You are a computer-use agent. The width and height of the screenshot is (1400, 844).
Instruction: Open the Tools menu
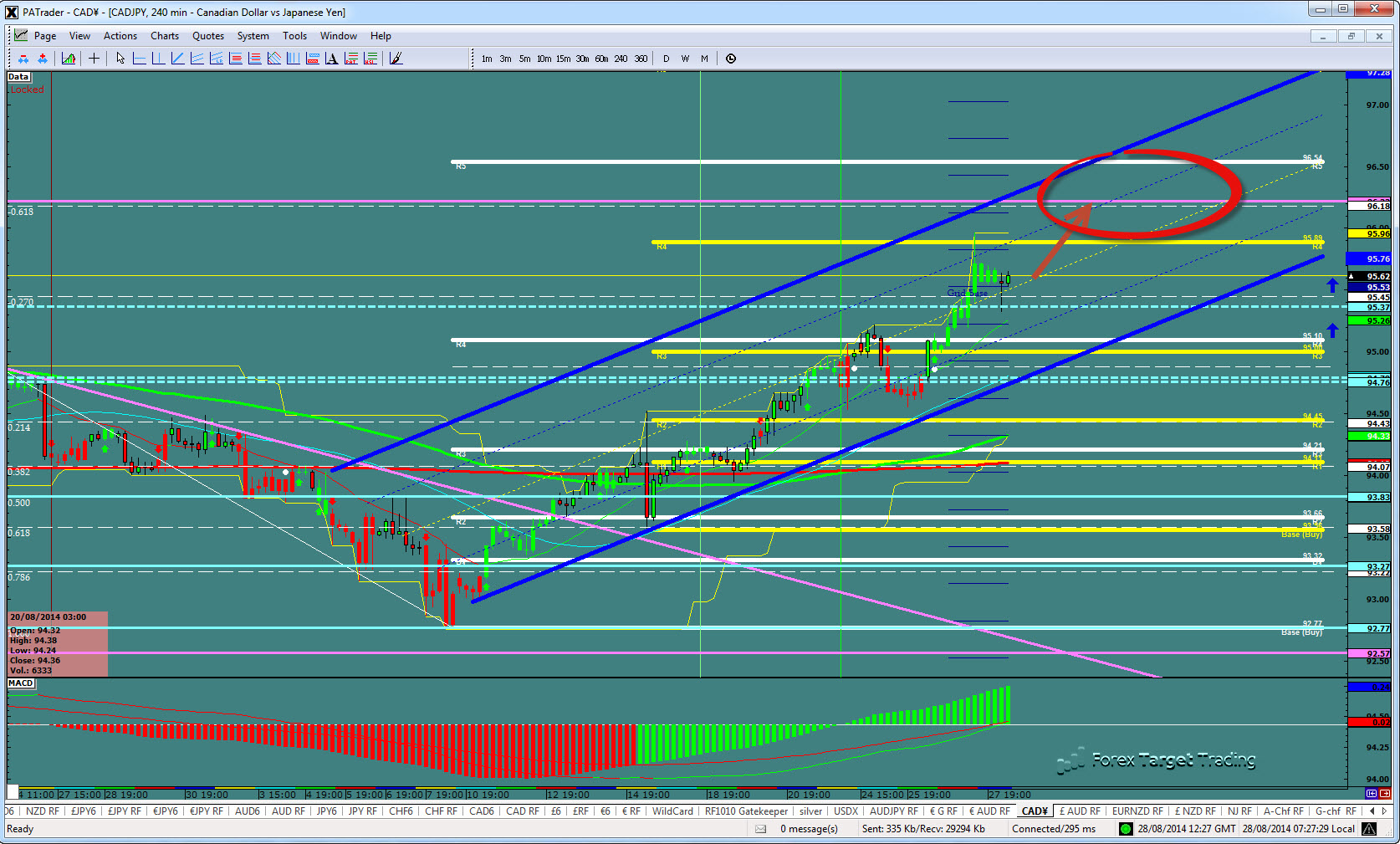pos(294,36)
